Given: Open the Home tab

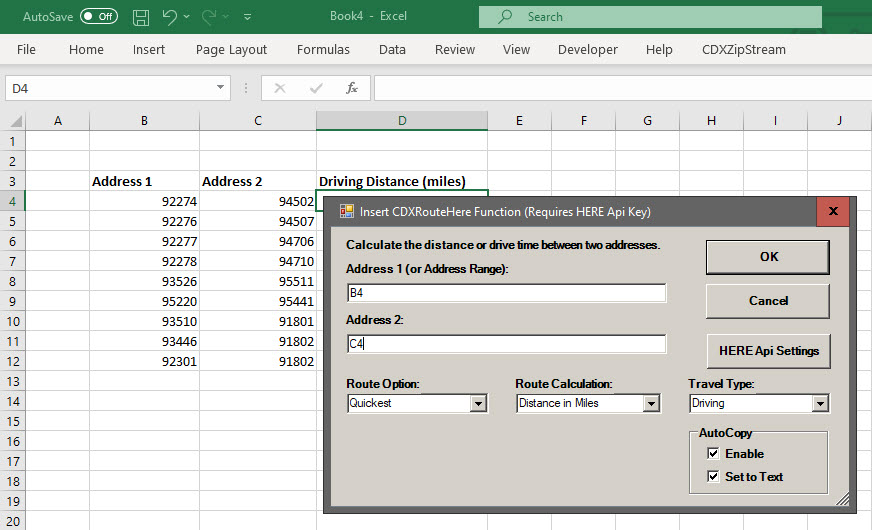Looking at the screenshot, I should coord(86,49).
